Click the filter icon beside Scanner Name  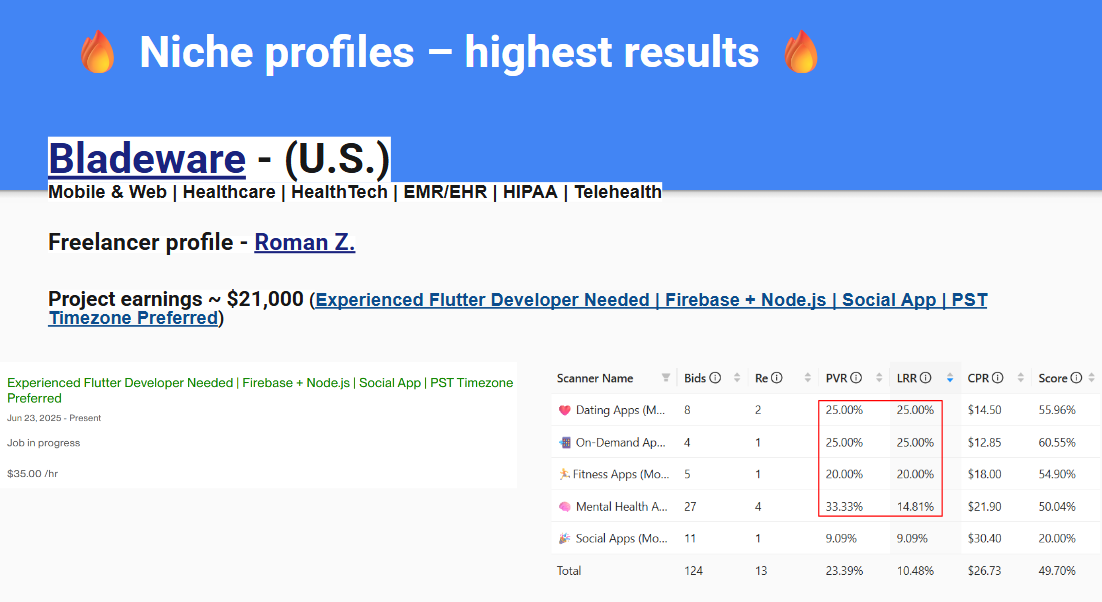[x=666, y=378]
